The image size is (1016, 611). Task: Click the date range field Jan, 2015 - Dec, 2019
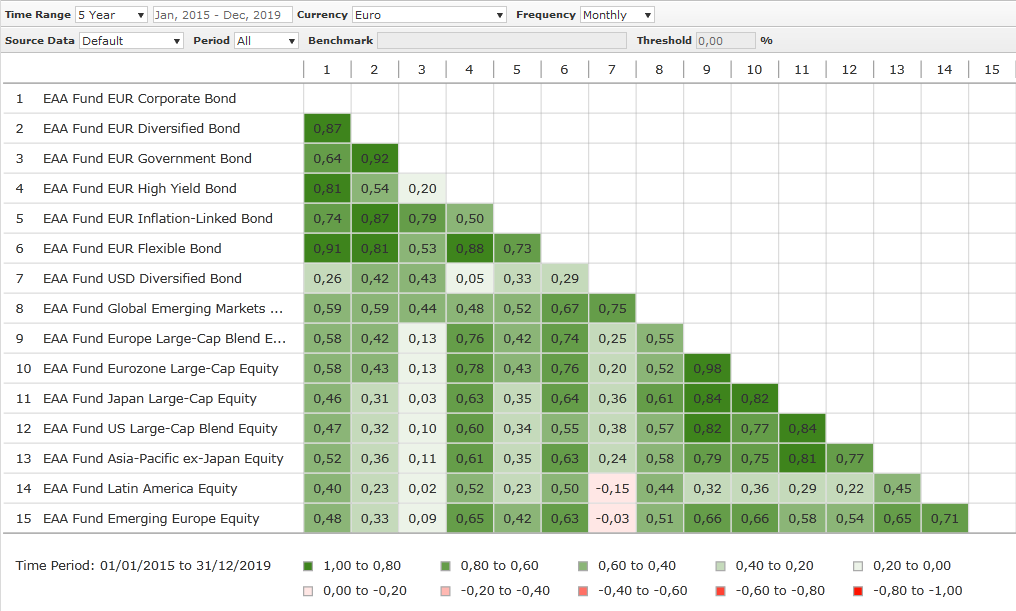click(x=223, y=15)
